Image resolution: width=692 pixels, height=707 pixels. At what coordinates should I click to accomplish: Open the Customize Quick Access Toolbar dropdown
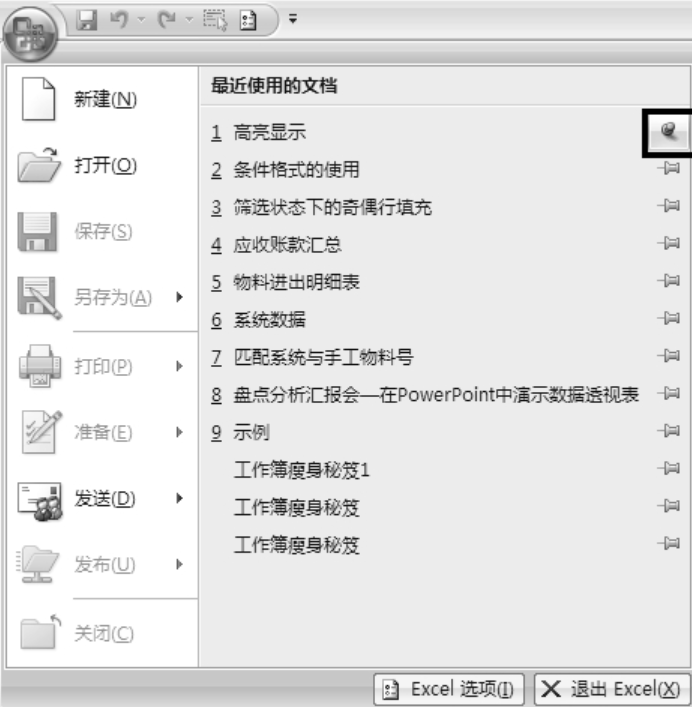(293, 19)
